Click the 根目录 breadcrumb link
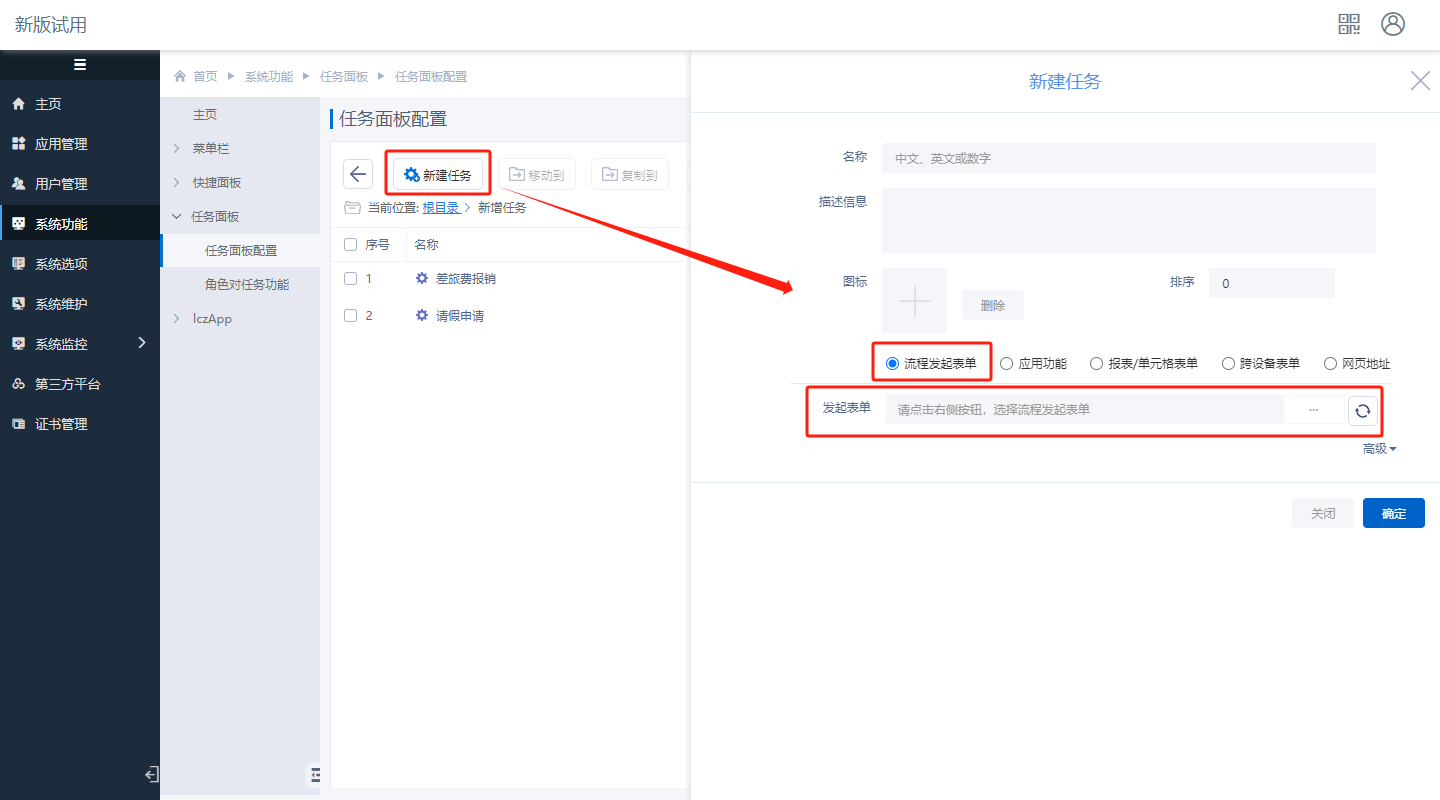 tap(441, 208)
